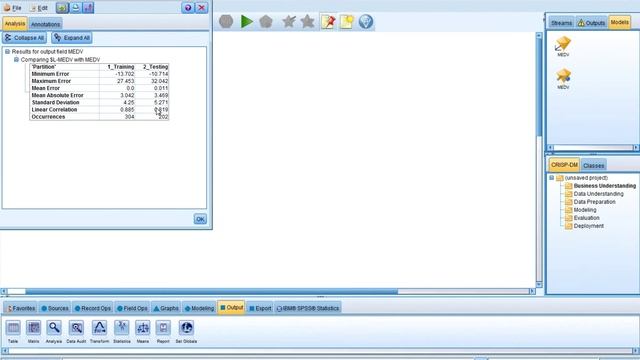This screenshot has width=640, height=360.
Task: Select the Analysis output node
Action: (54, 331)
